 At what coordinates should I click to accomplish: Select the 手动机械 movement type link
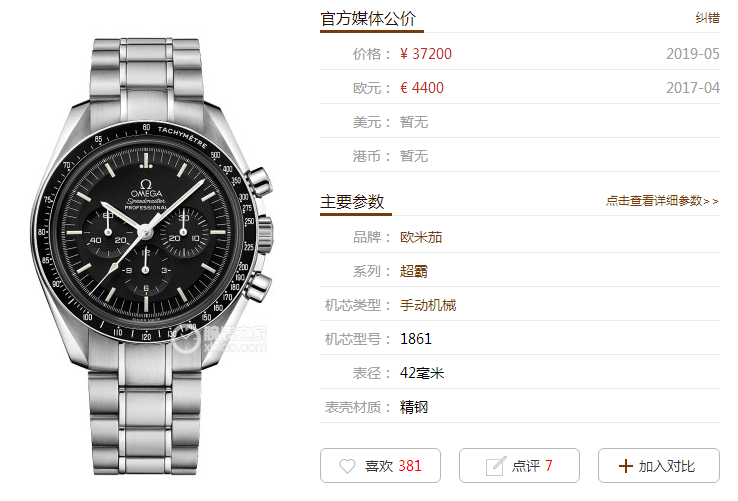point(428,305)
